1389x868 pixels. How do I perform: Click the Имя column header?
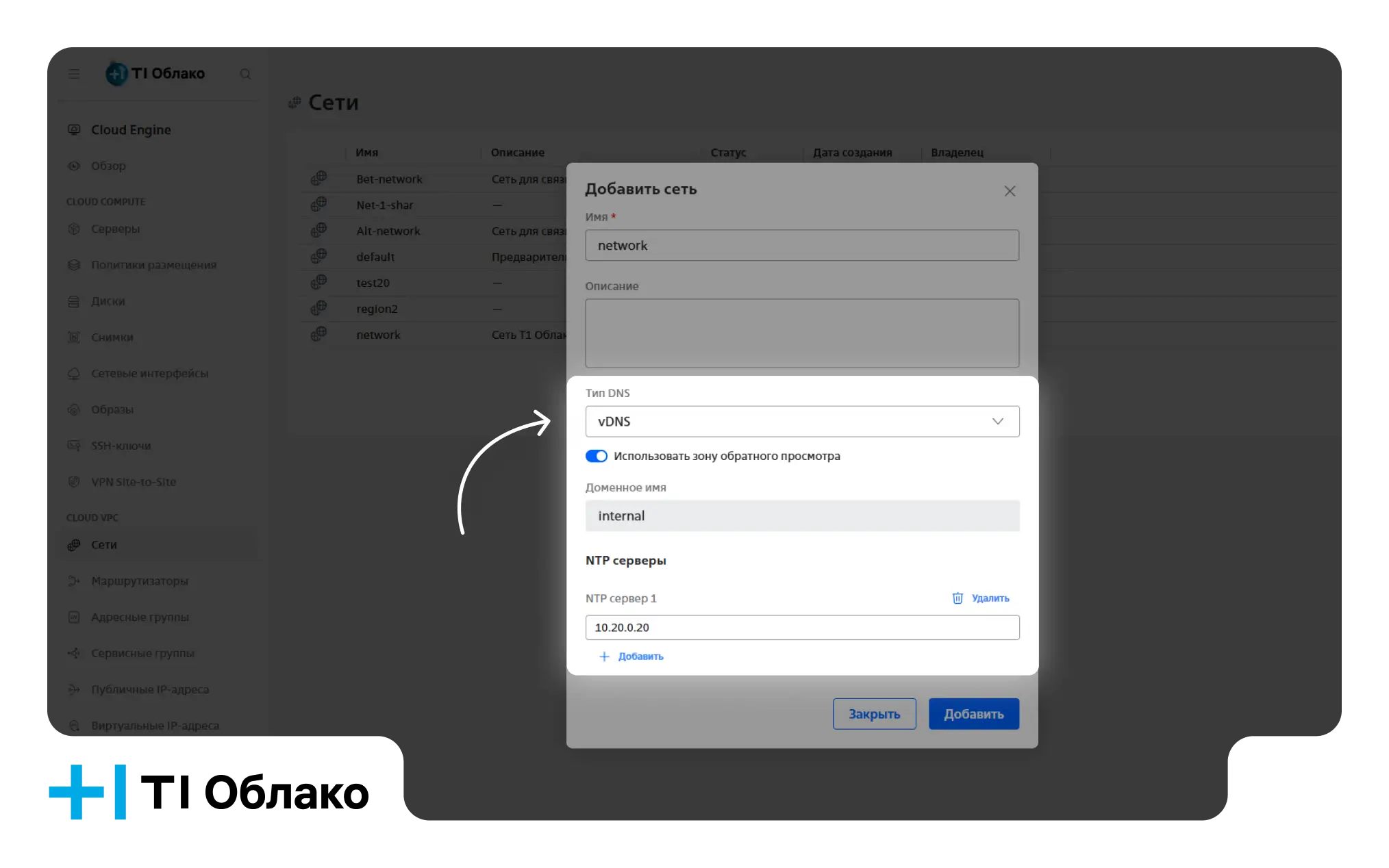coord(367,153)
